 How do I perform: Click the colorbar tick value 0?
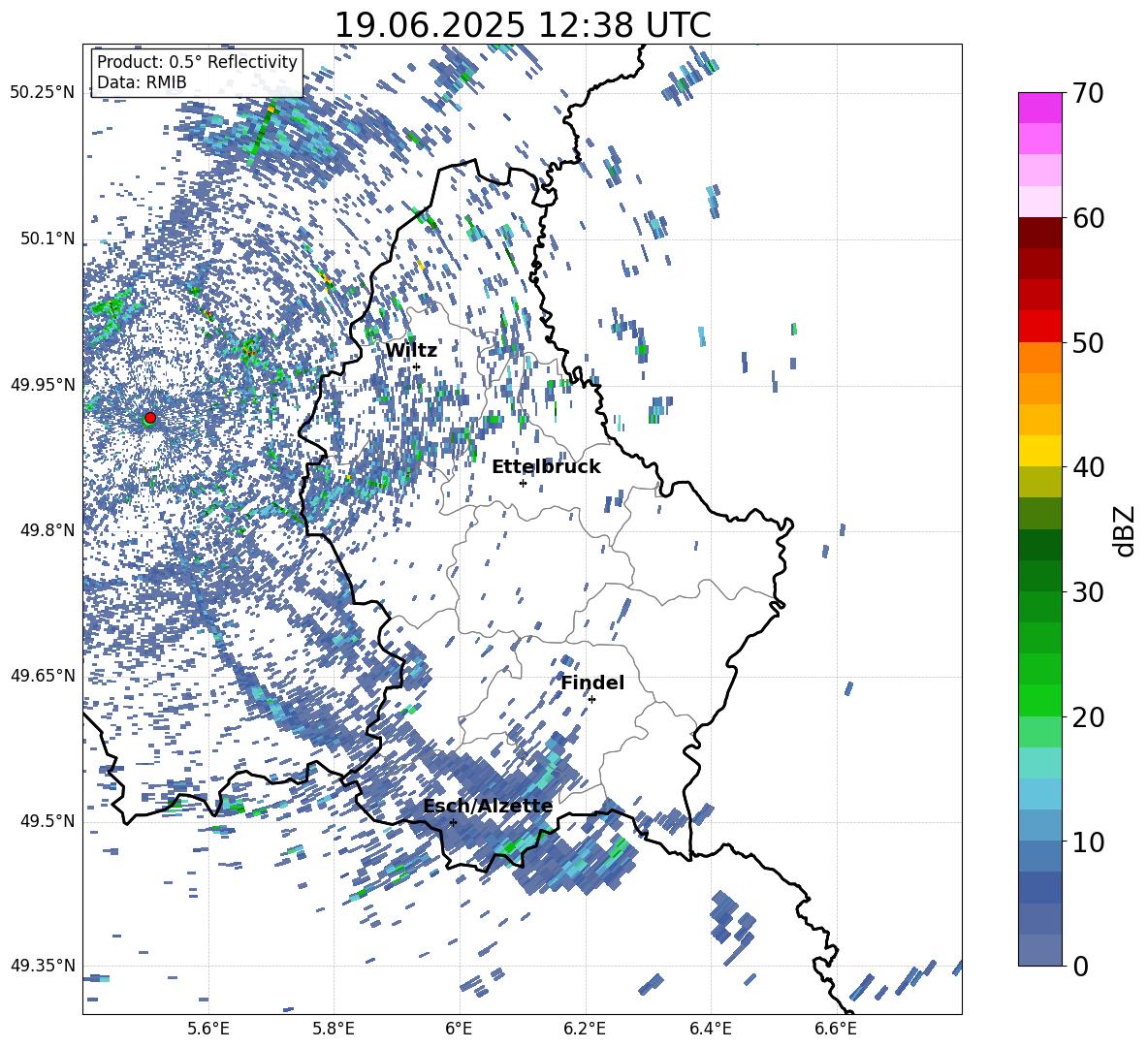(x=1080, y=966)
